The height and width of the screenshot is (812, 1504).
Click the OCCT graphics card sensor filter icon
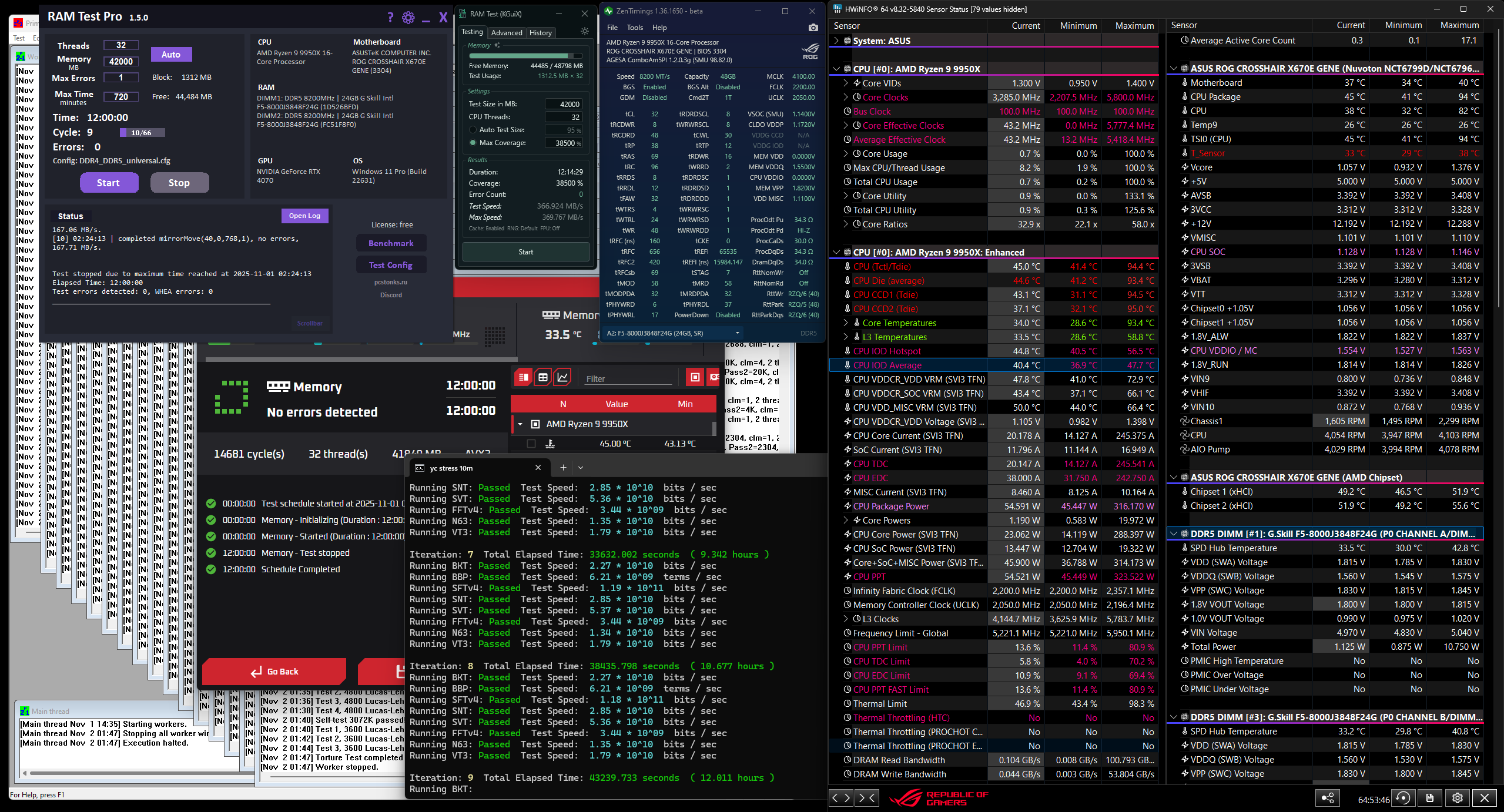coord(714,377)
